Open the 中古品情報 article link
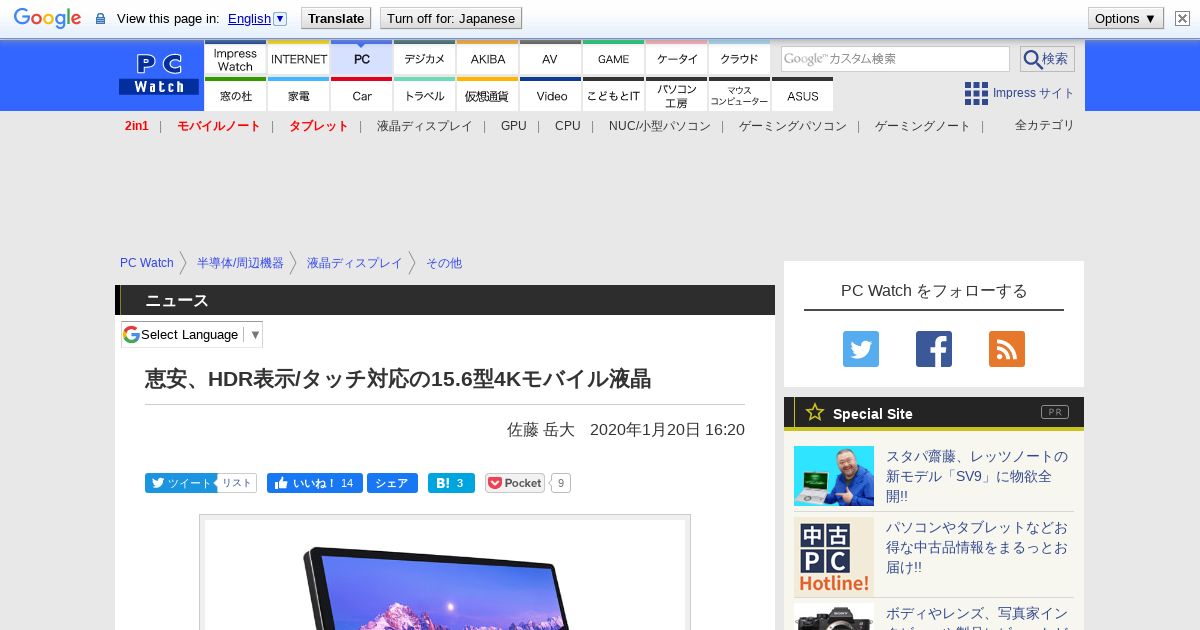 977,547
